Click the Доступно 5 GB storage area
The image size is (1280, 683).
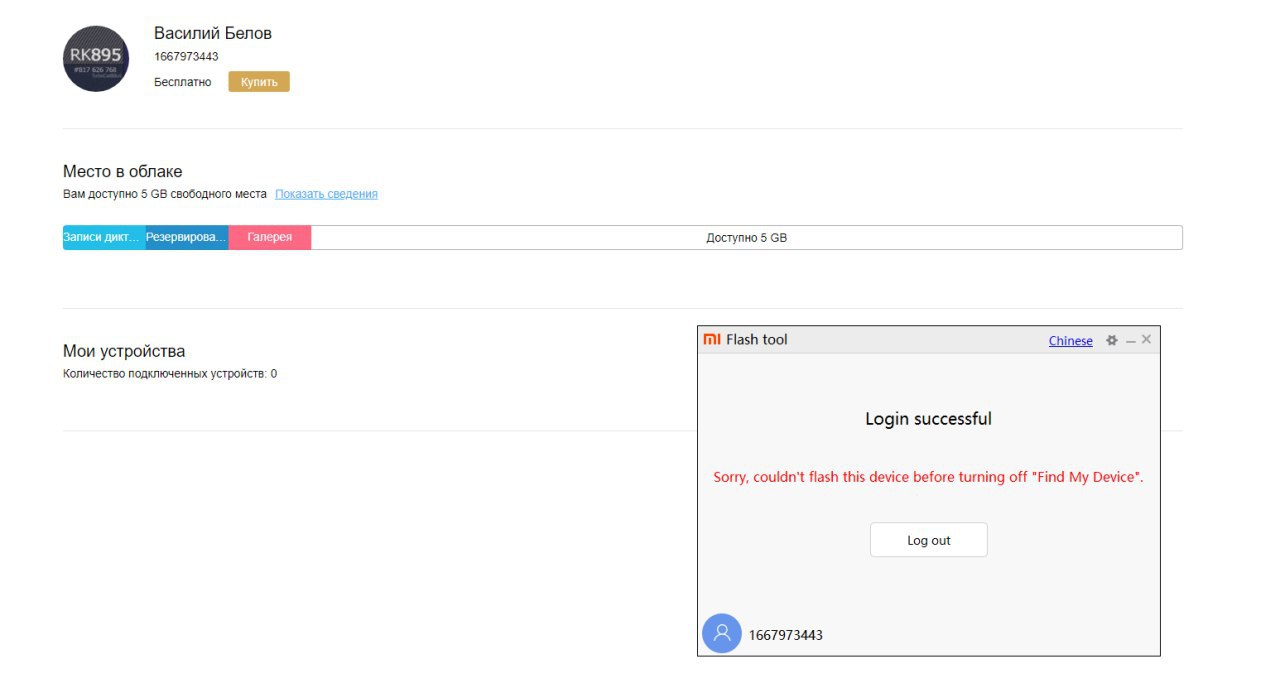(x=746, y=238)
